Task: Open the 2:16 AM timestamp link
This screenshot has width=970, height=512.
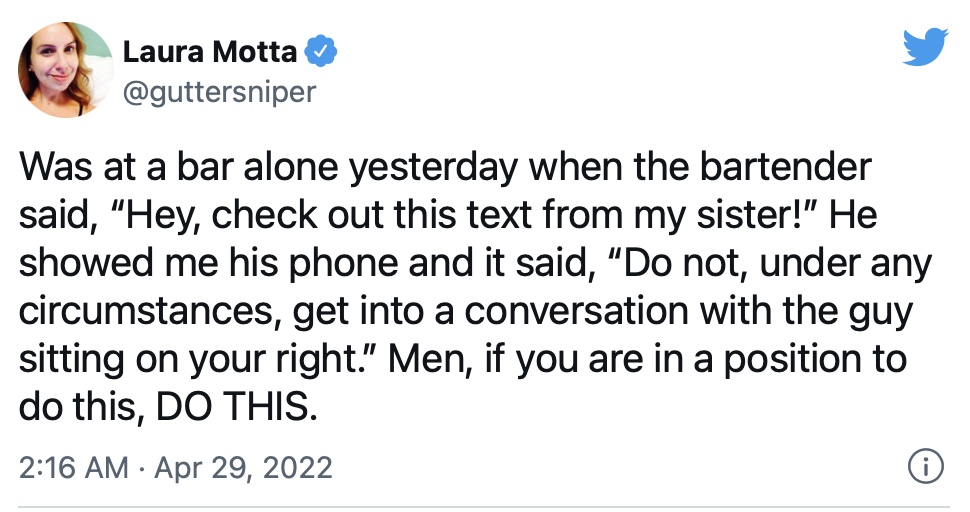Action: coord(74,467)
